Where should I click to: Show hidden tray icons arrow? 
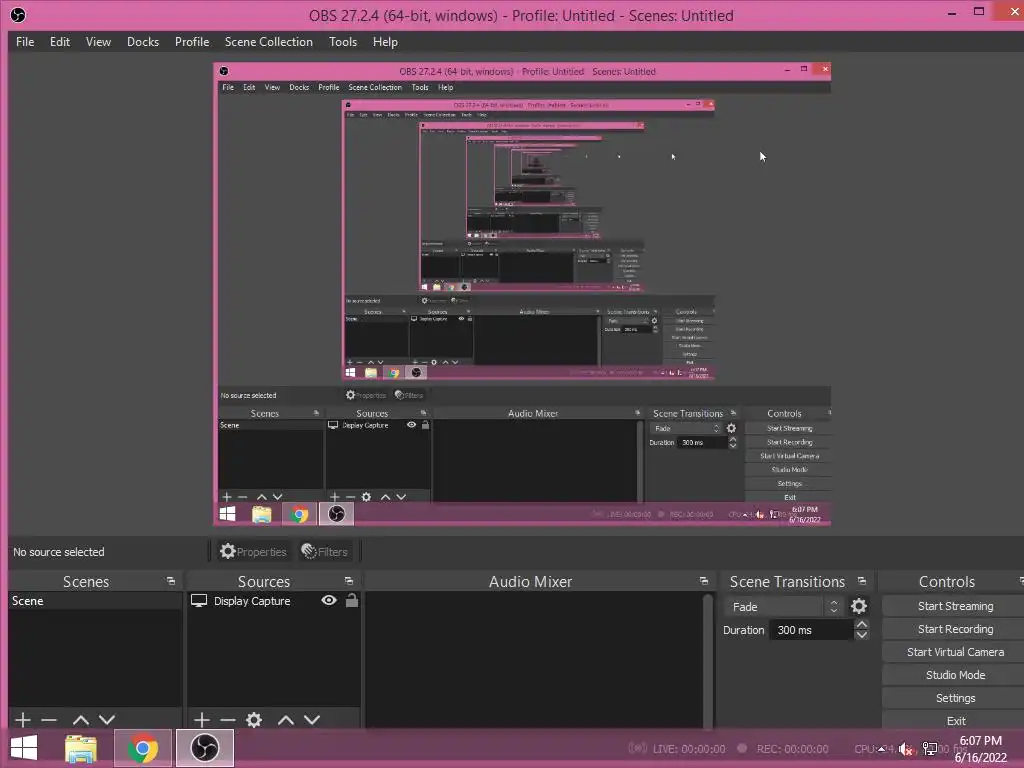pyautogui.click(x=882, y=749)
